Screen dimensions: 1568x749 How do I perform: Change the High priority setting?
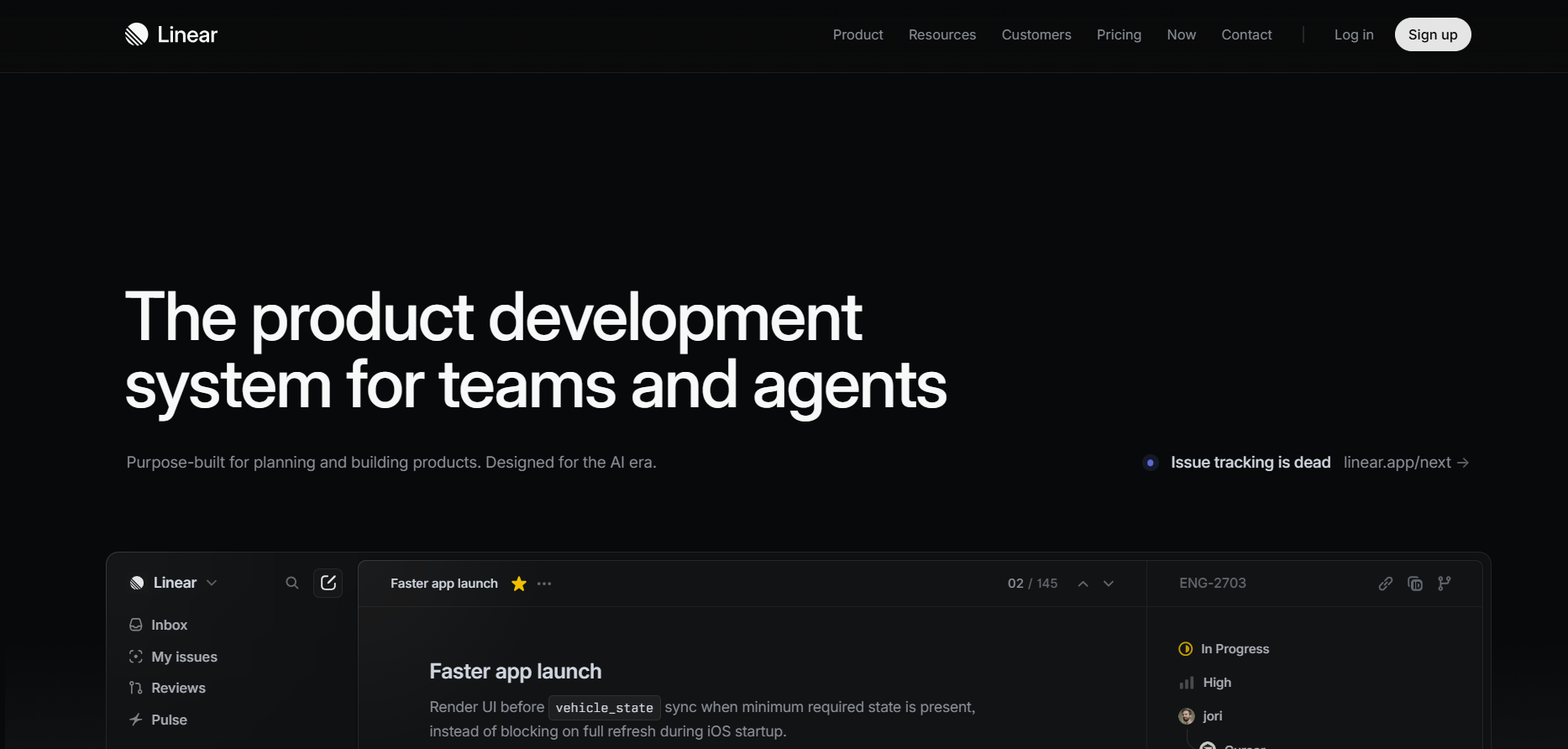1205,683
